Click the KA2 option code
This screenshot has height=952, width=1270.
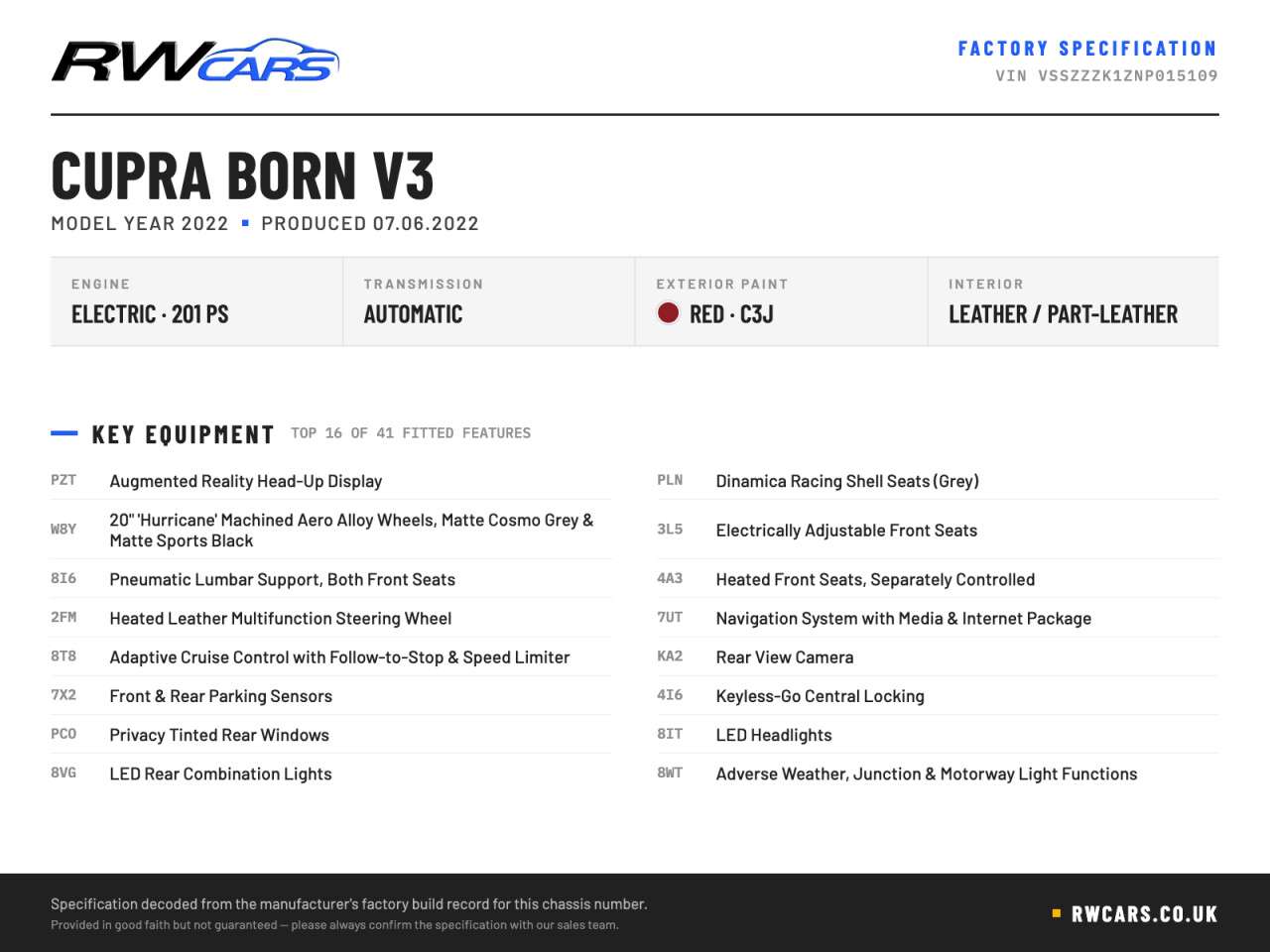[670, 655]
